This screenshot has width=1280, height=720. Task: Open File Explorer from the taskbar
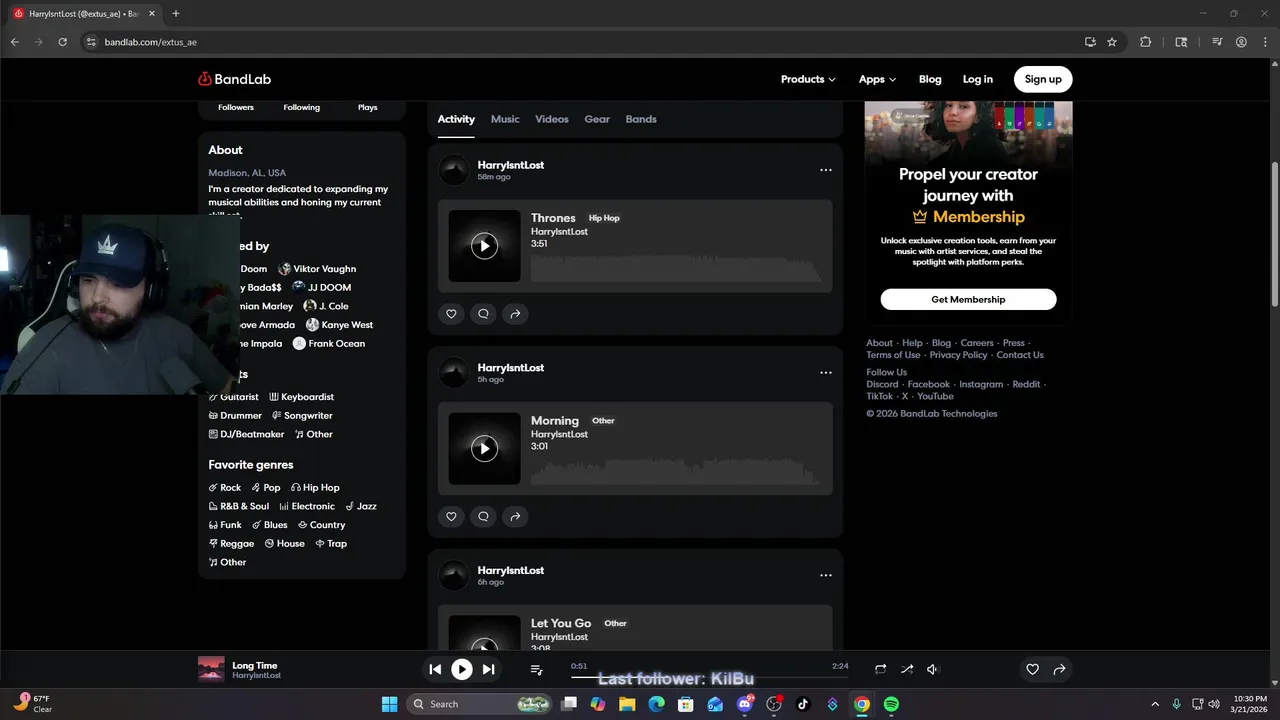point(627,704)
